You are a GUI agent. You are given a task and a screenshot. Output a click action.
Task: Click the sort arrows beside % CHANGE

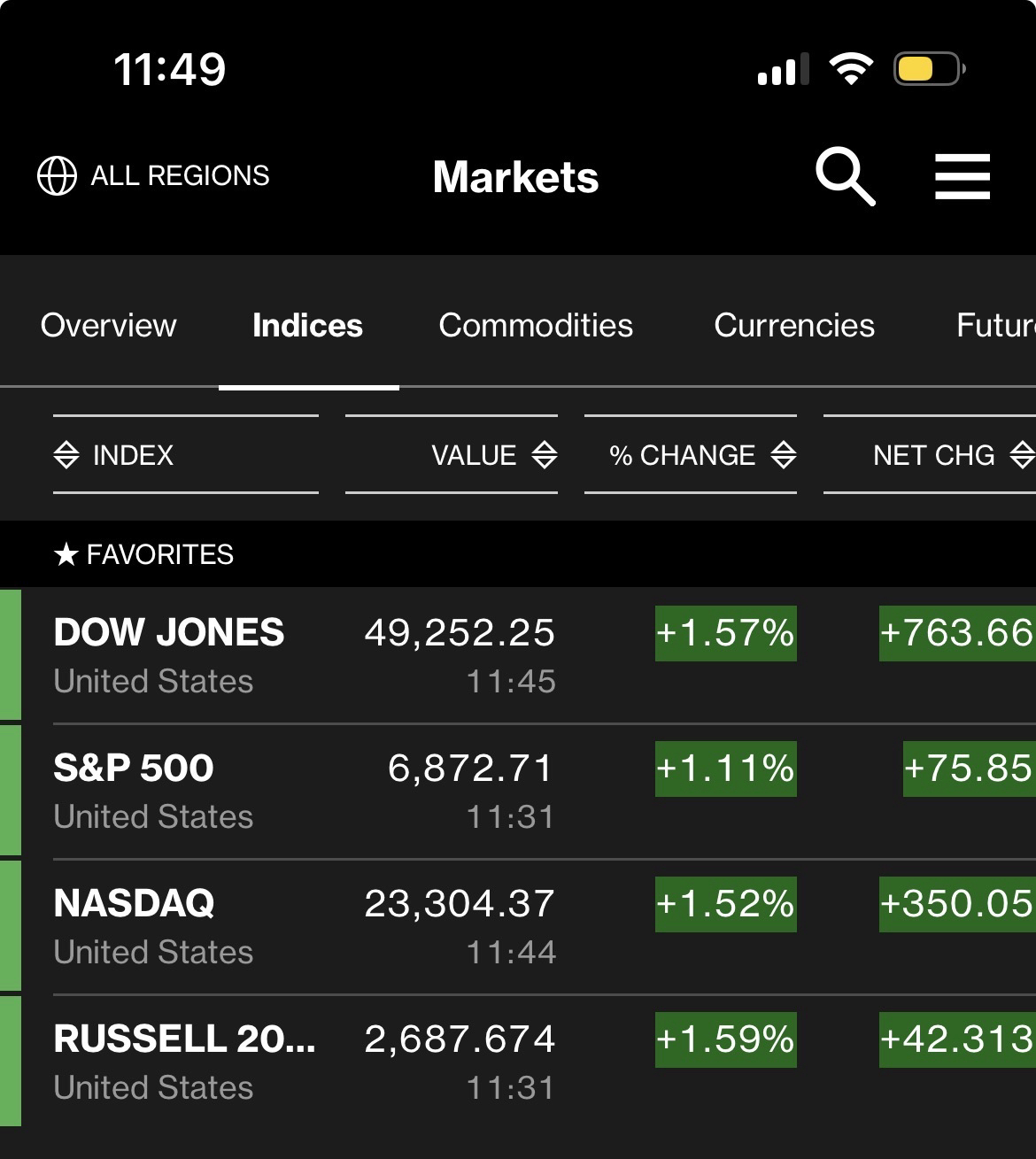click(784, 455)
